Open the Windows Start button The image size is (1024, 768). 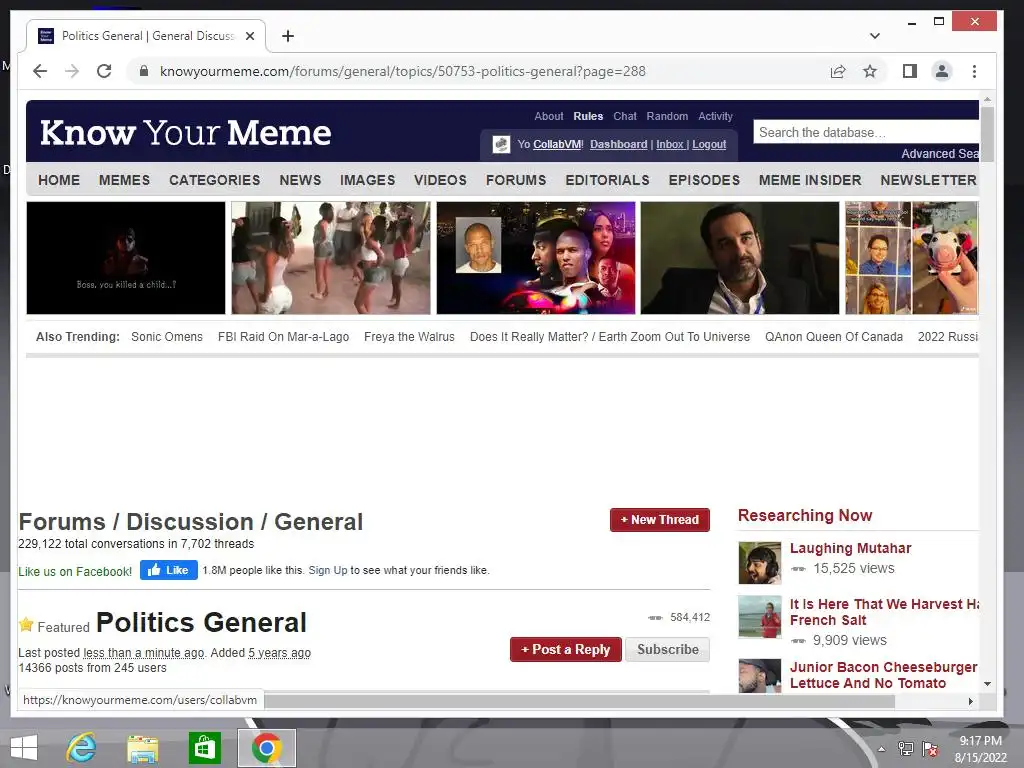point(24,748)
